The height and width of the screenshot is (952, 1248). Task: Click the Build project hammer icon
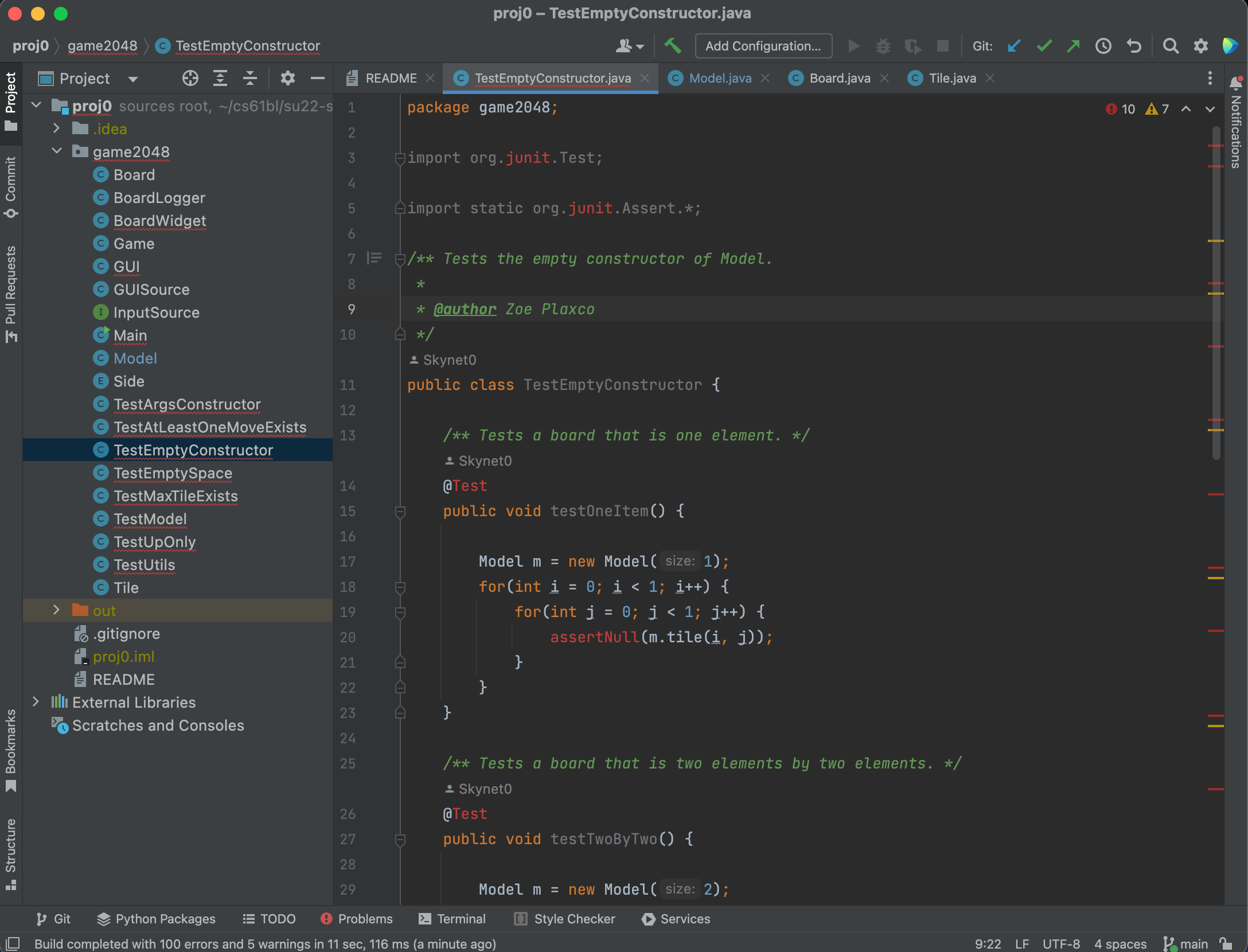[x=672, y=46]
